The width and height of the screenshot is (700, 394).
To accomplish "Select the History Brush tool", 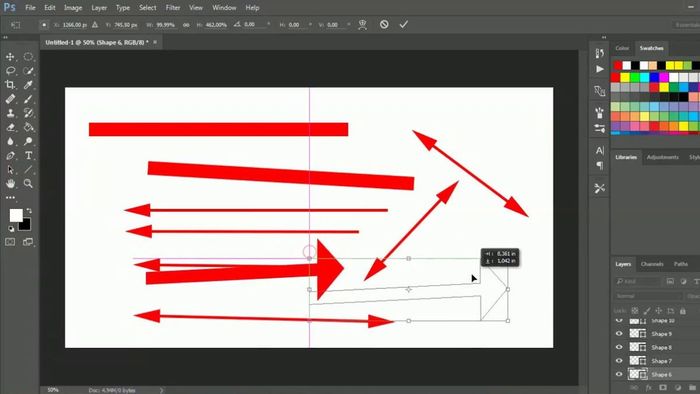I will click(x=28, y=113).
